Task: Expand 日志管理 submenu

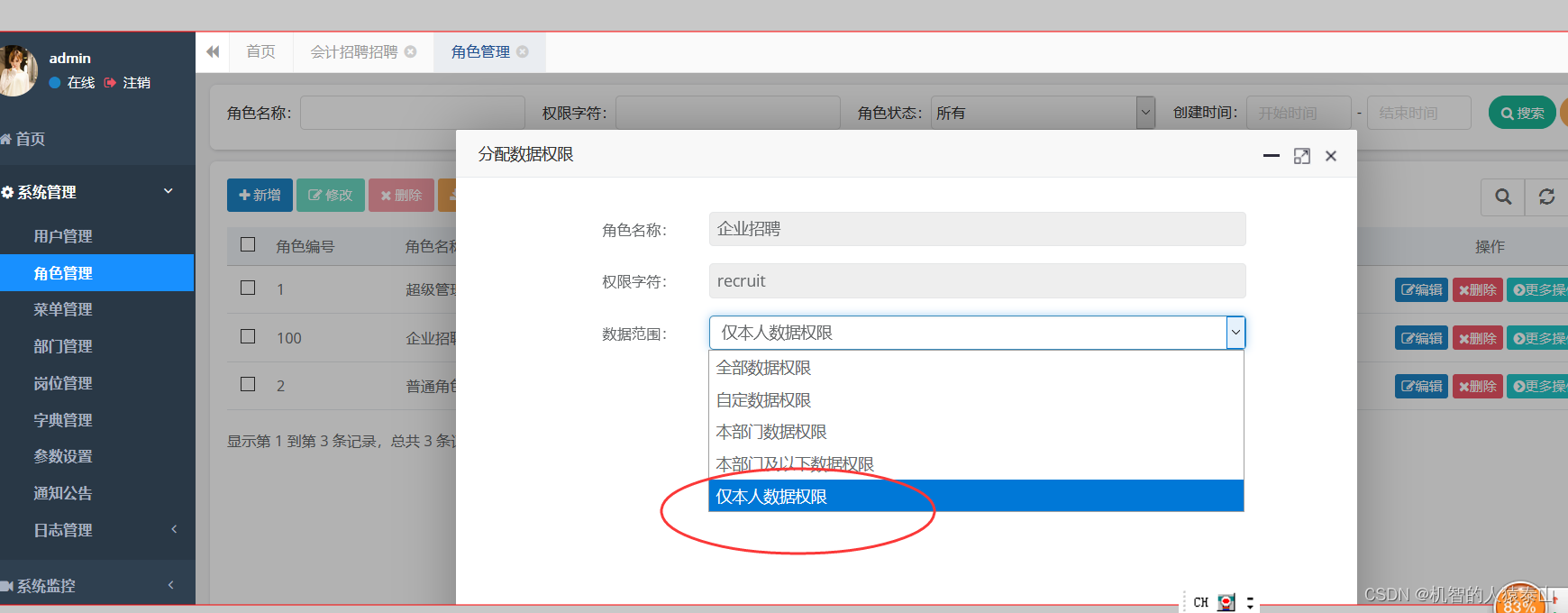Action: point(97,530)
